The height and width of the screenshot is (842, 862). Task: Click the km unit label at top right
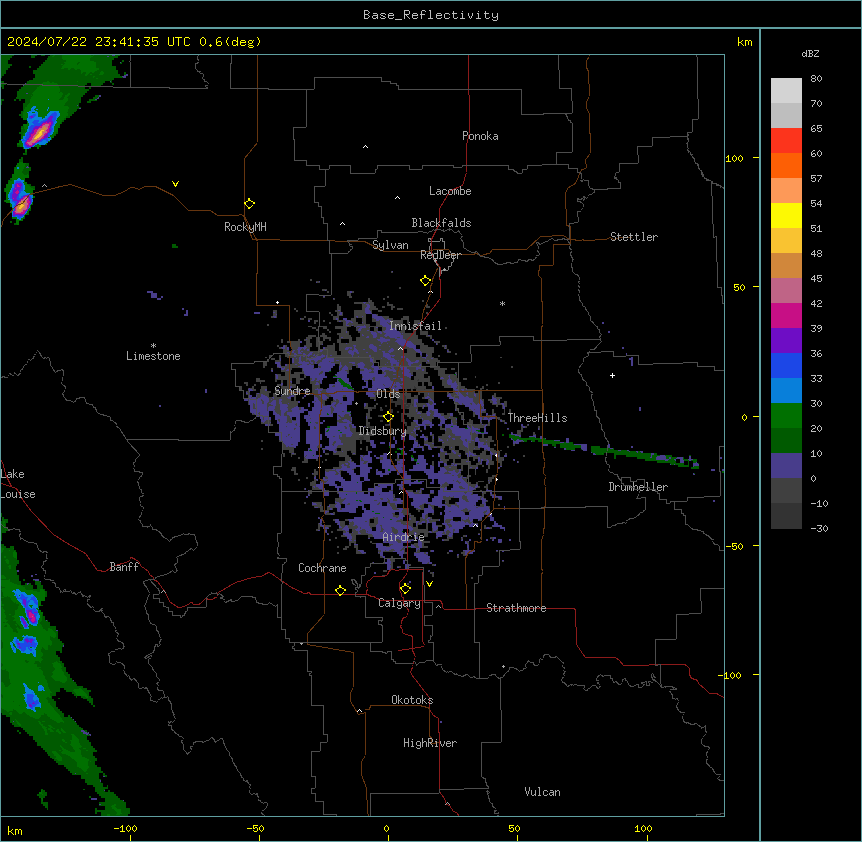coord(745,42)
